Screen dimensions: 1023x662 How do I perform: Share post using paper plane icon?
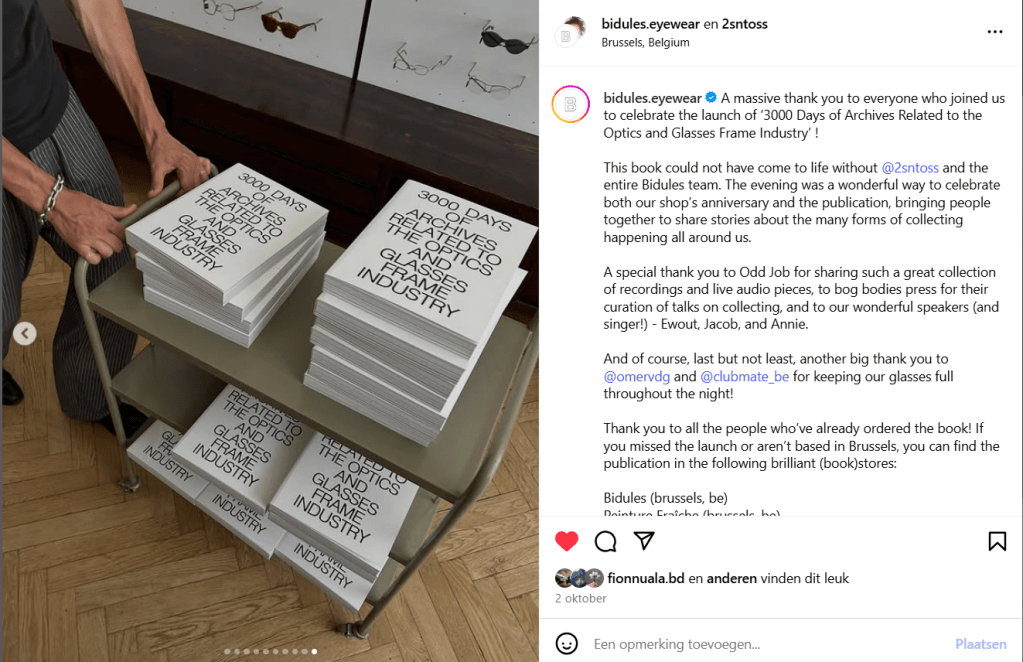pos(644,541)
